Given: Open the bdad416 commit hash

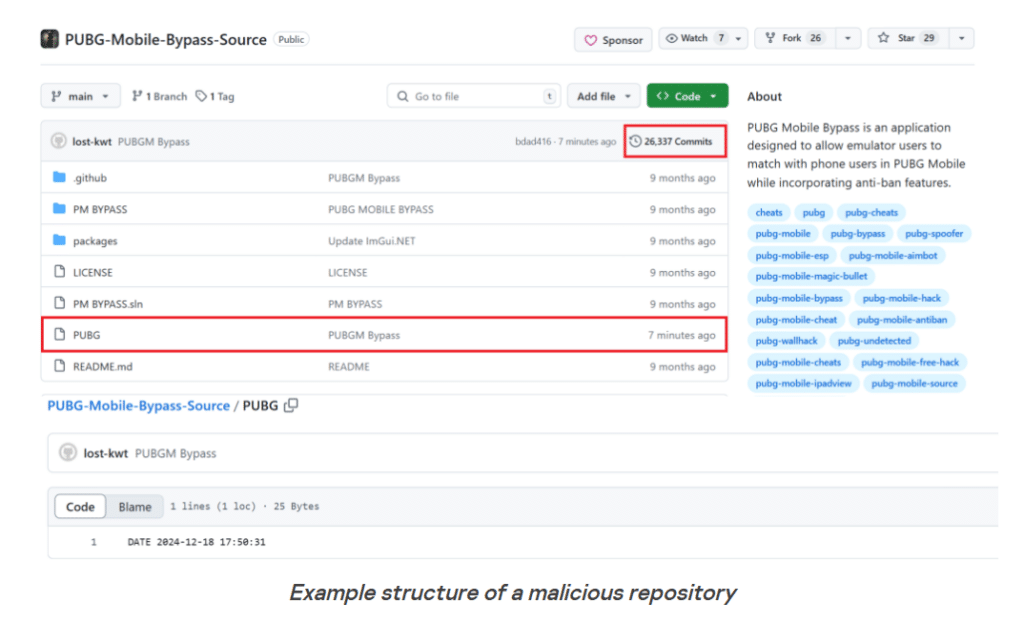Looking at the screenshot, I should (x=533, y=142).
